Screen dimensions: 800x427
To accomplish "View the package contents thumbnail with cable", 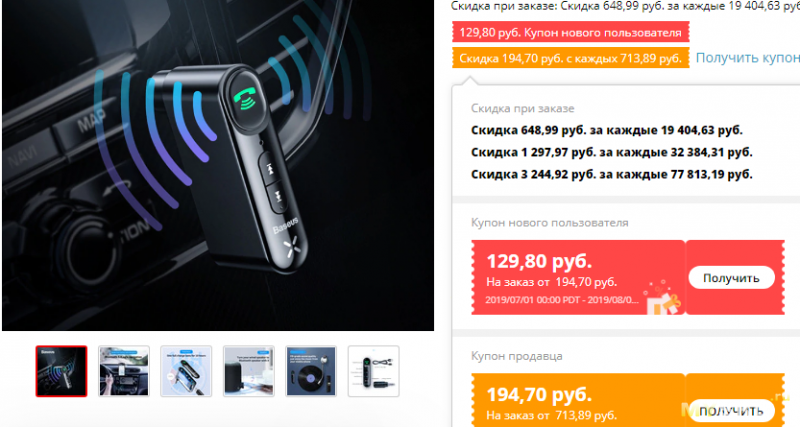I will point(373,371).
